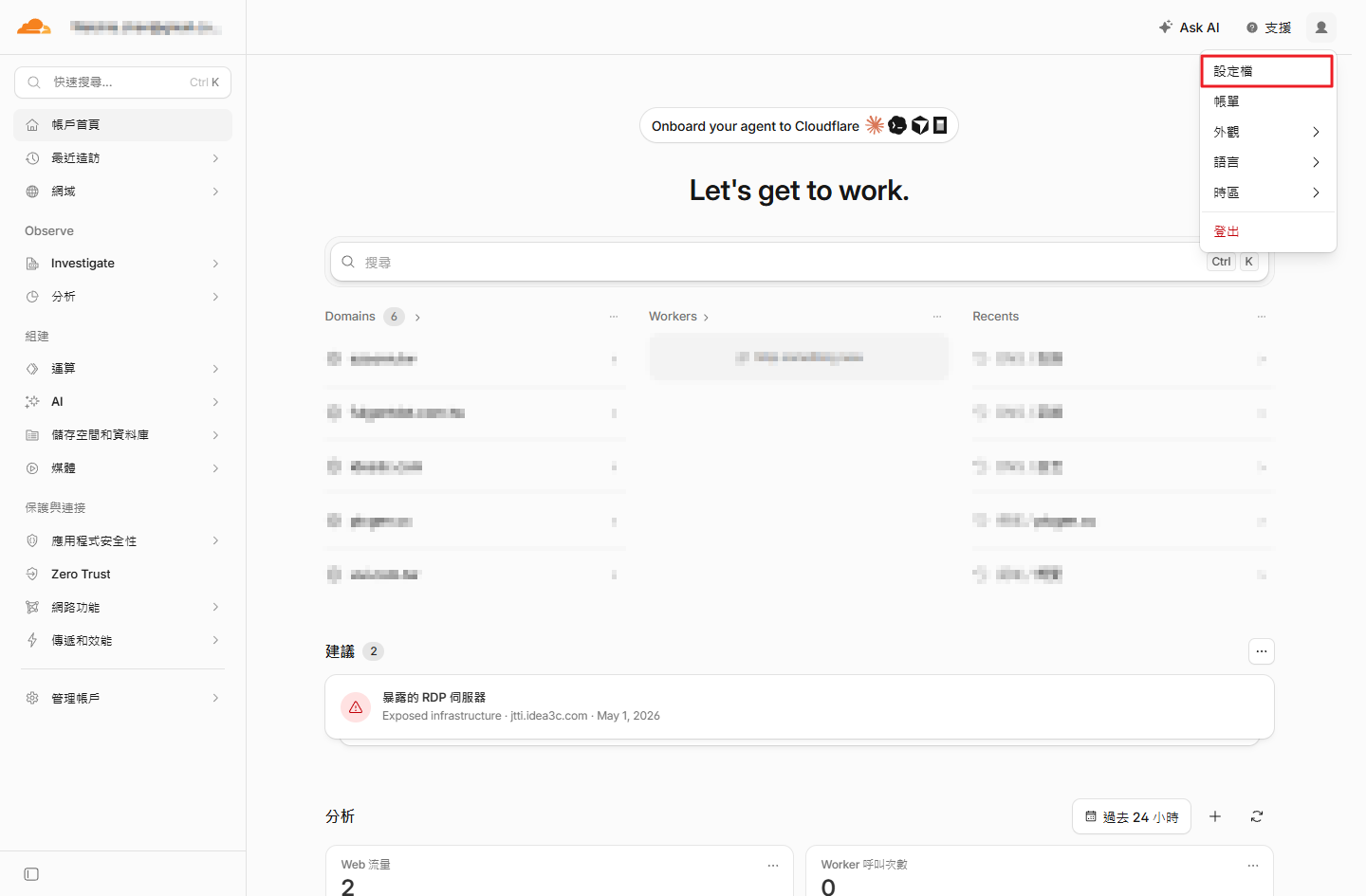Open the 外觀 appearance submenu
This screenshot has width=1366, height=896.
click(1267, 132)
